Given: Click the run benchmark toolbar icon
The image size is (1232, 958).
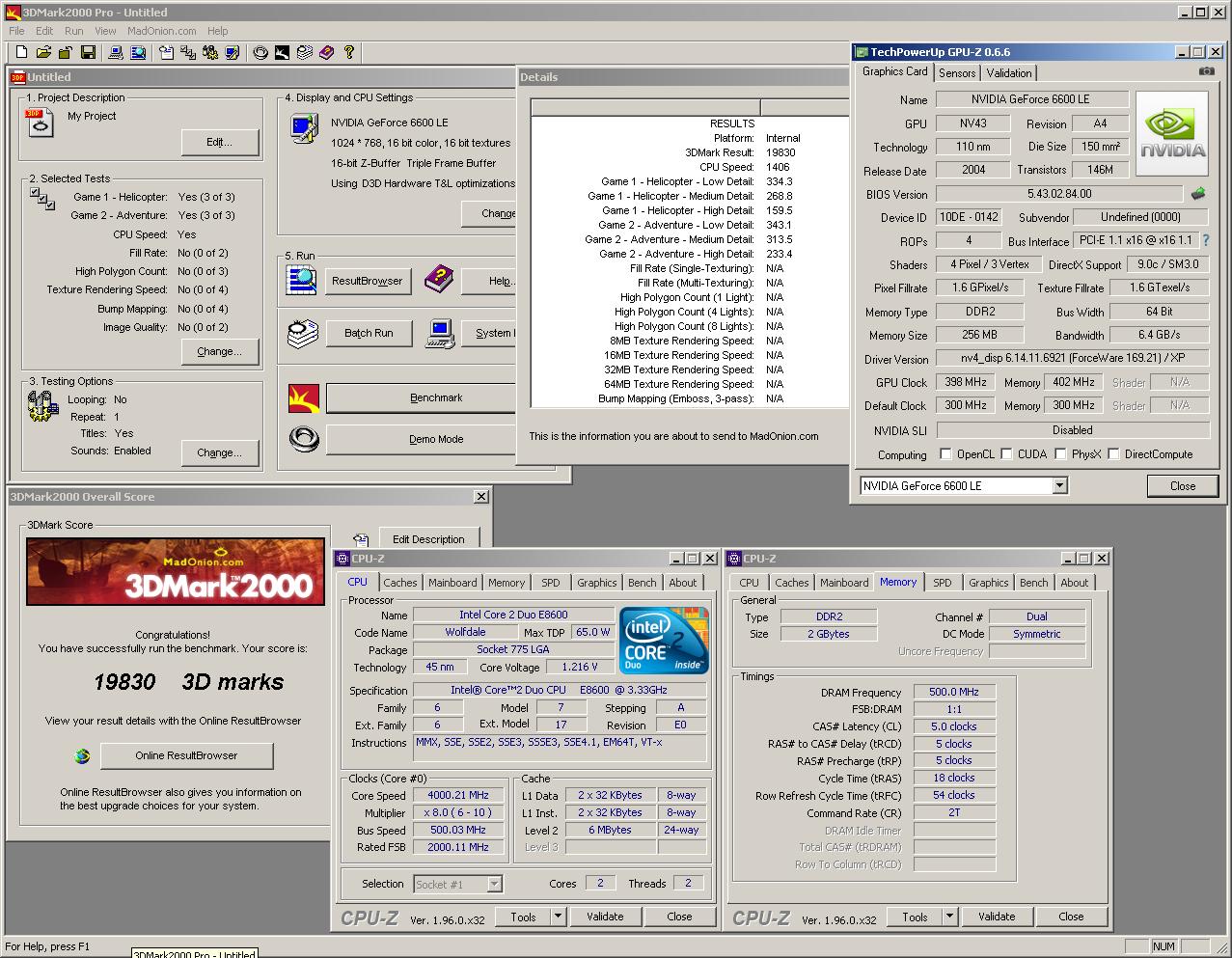Looking at the screenshot, I should click(x=282, y=53).
